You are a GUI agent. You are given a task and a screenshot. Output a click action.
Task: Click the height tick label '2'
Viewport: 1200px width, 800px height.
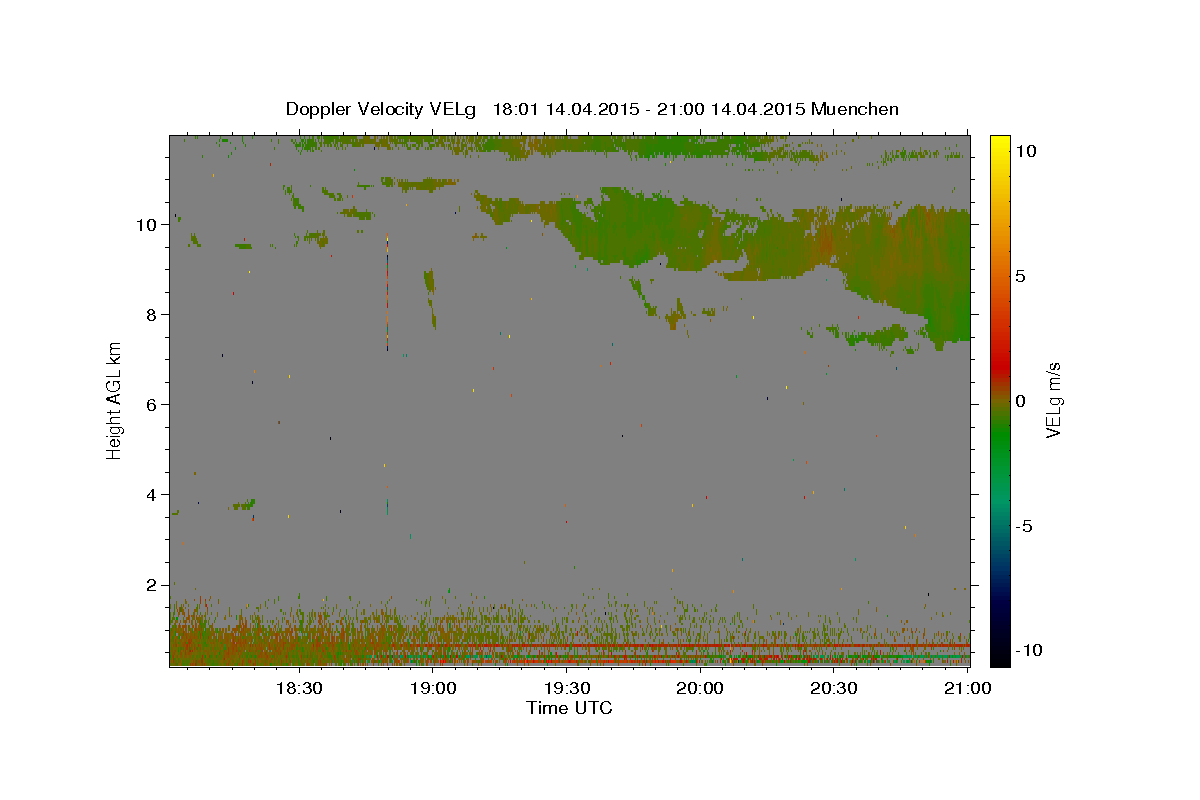151,585
